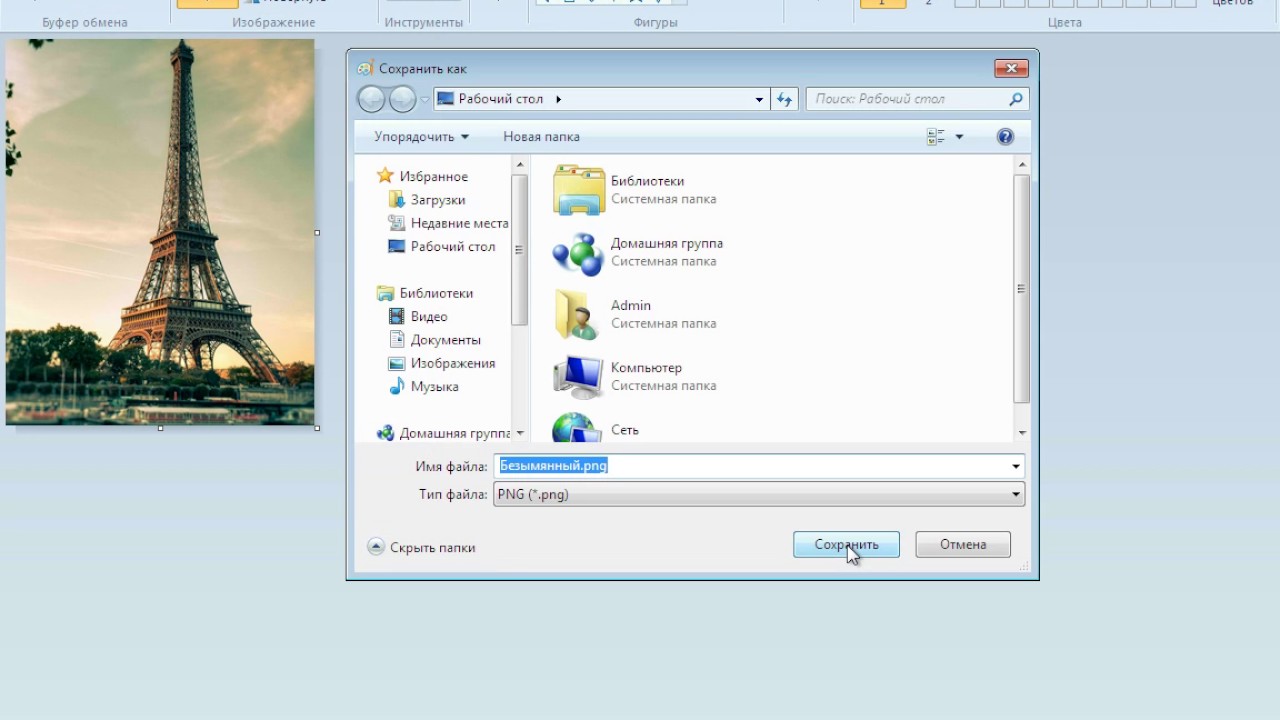The width and height of the screenshot is (1280, 720).
Task: Click the file list scrollbar up arrow
Action: [1022, 164]
